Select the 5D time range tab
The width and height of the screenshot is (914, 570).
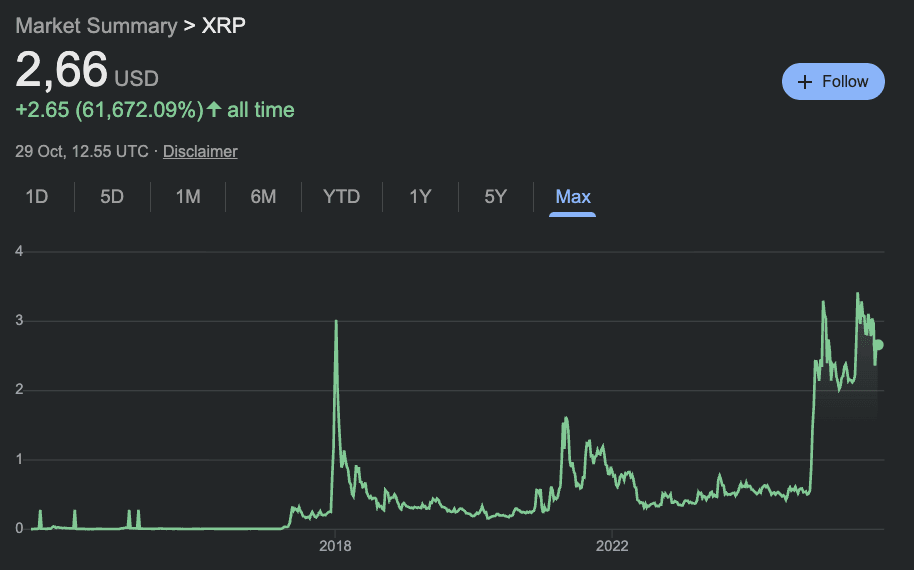tap(112, 197)
